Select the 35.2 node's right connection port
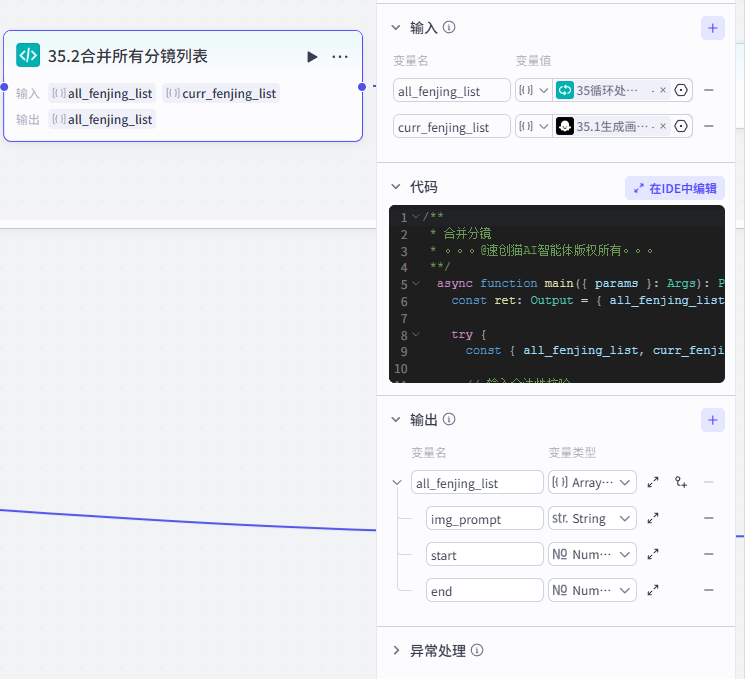This screenshot has width=747, height=679. (362, 87)
